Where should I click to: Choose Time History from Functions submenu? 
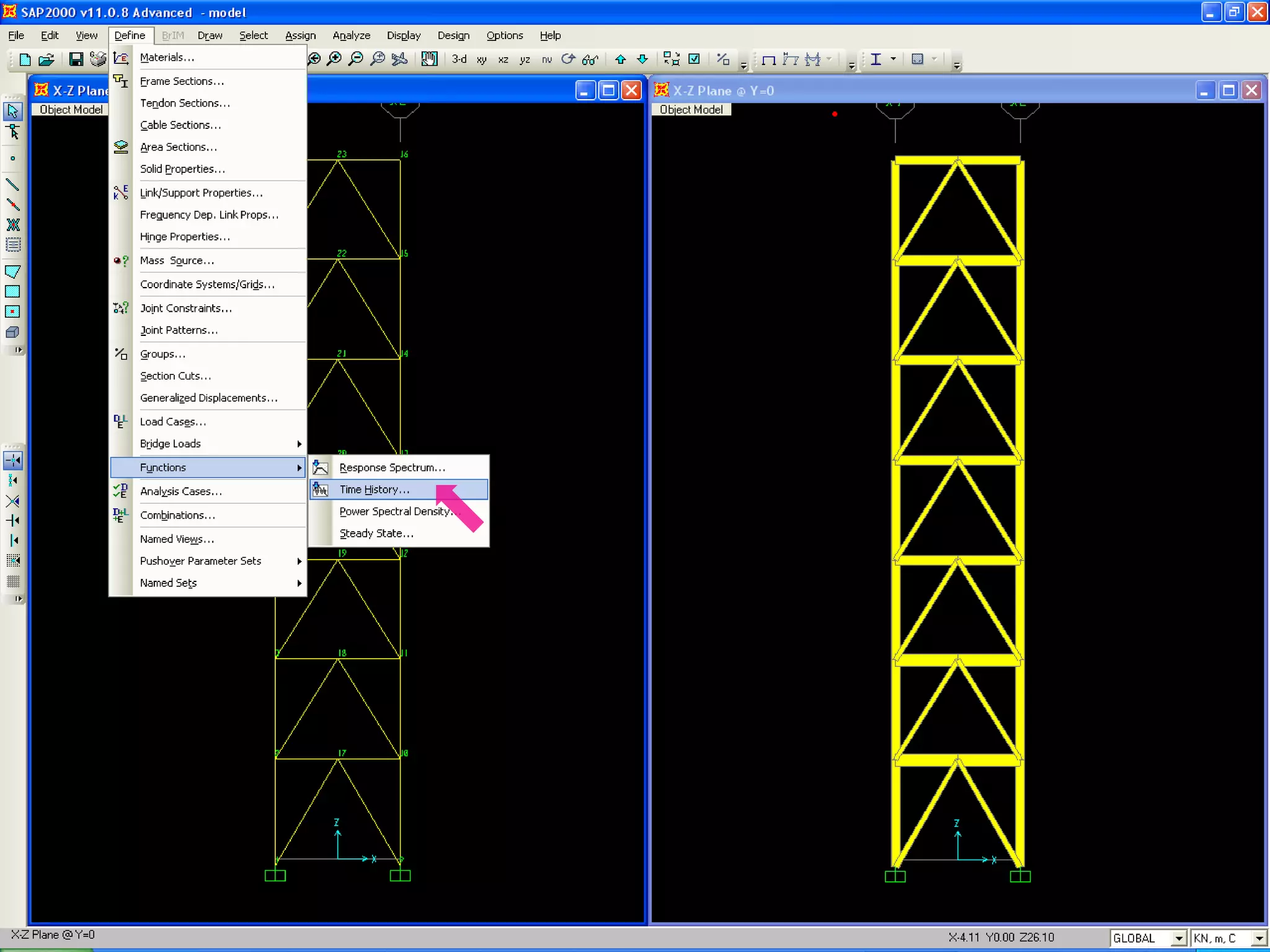pos(375,490)
